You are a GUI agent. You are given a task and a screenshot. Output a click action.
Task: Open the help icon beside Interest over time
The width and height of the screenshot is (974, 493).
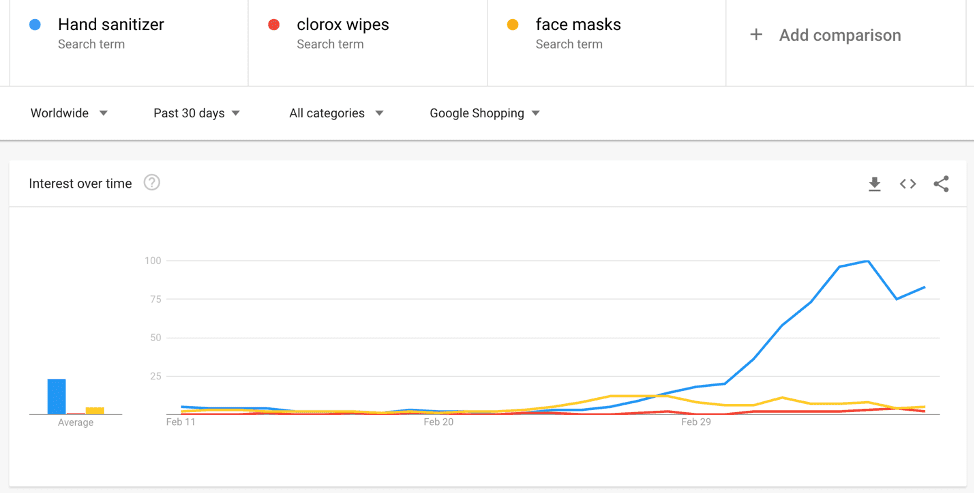click(152, 183)
